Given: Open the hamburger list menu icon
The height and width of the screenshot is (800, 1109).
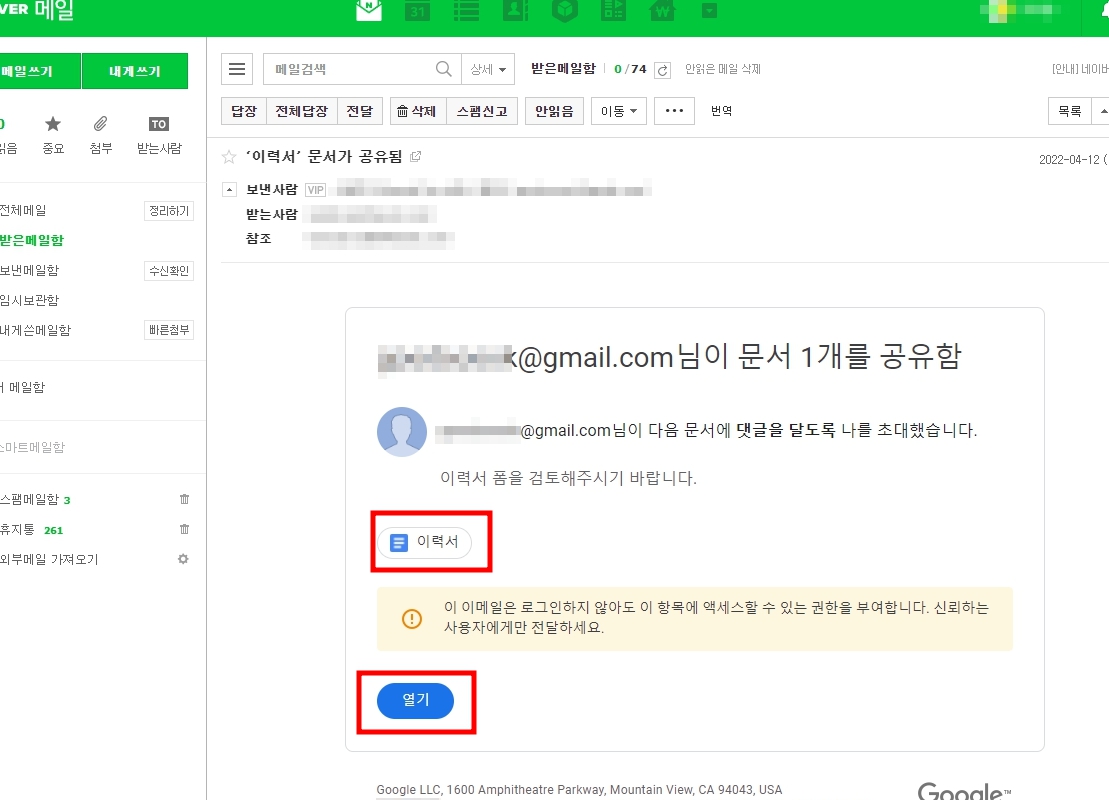Looking at the screenshot, I should (237, 69).
